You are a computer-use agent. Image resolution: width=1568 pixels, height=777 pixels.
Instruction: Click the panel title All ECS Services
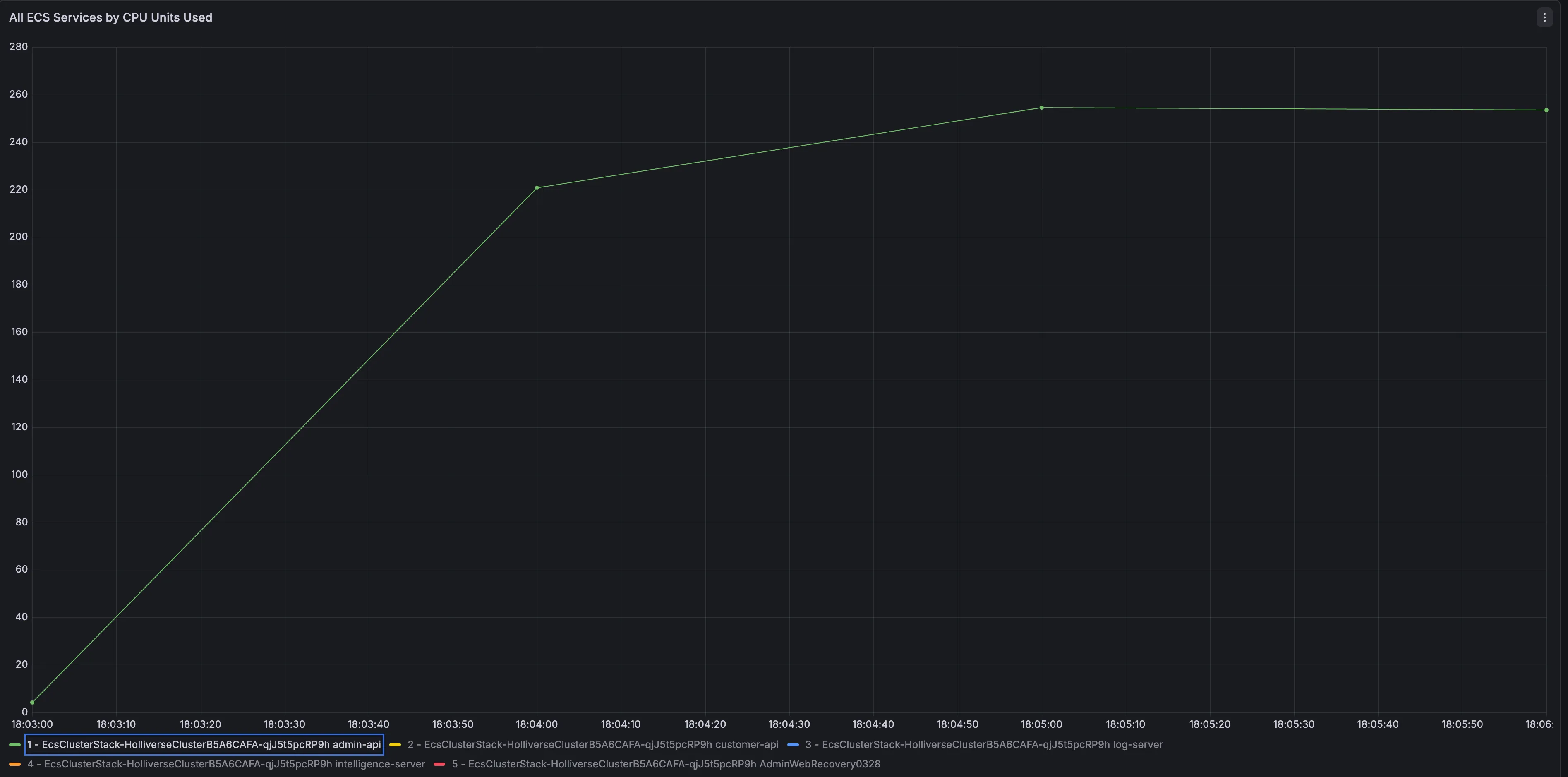tap(111, 18)
